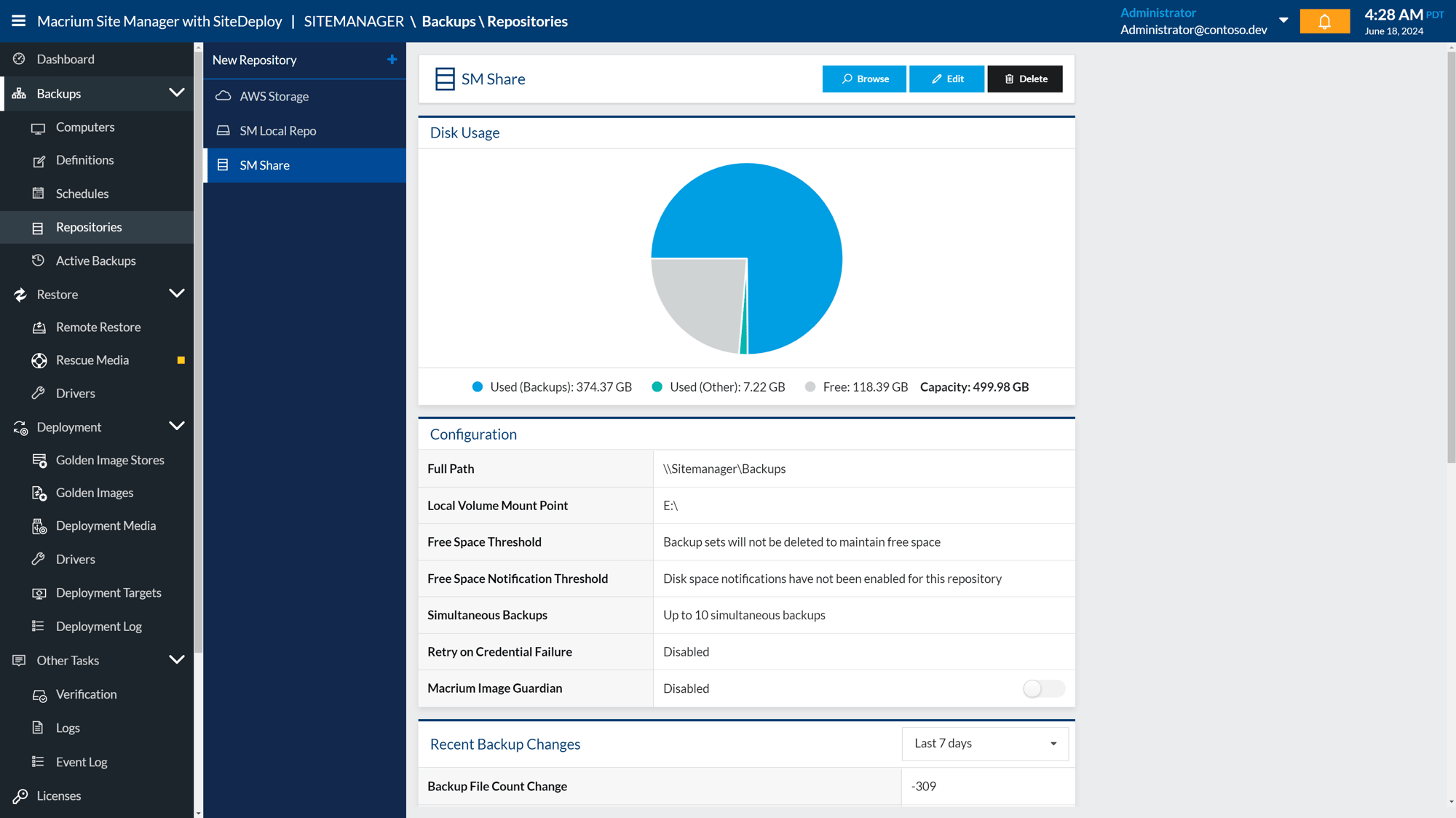Viewport: 1456px width, 818px height.
Task: Collapse the Deployment section chevron
Action: coord(177,426)
